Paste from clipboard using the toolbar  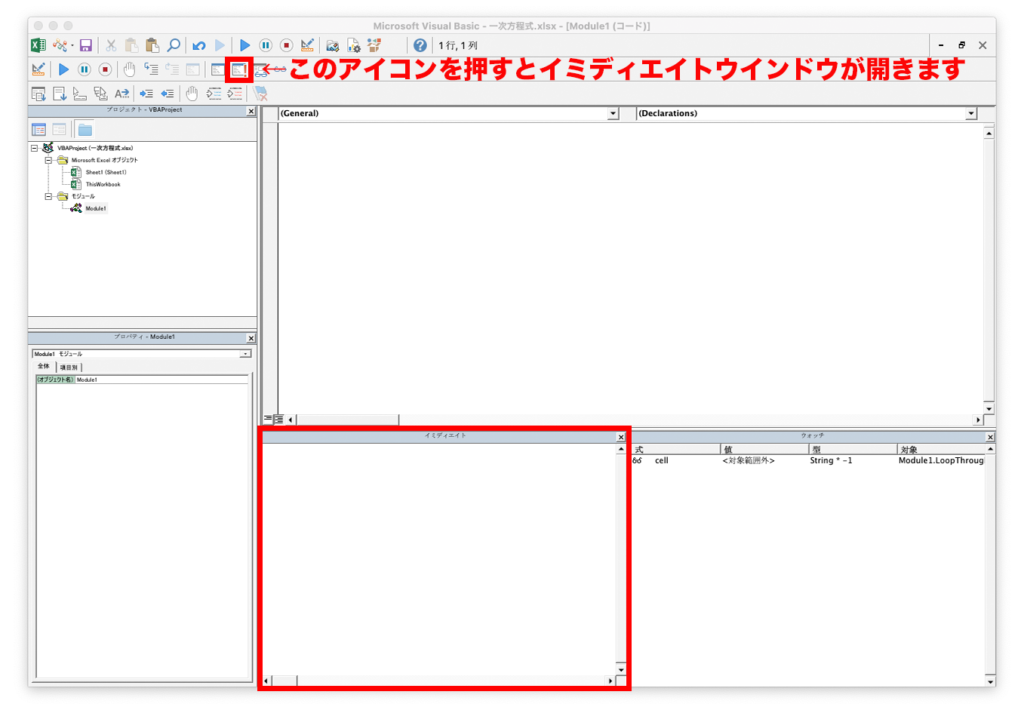click(150, 46)
